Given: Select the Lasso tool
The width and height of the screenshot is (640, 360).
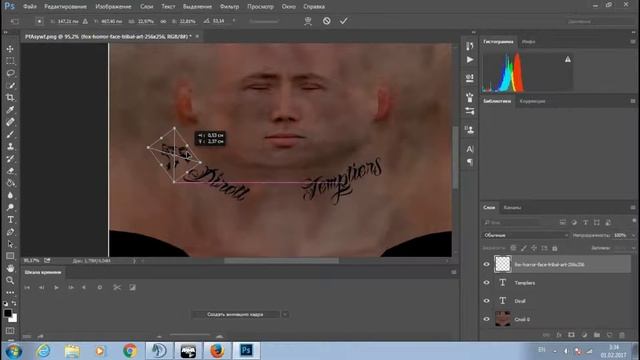Looking at the screenshot, I should pyautogui.click(x=10, y=73).
